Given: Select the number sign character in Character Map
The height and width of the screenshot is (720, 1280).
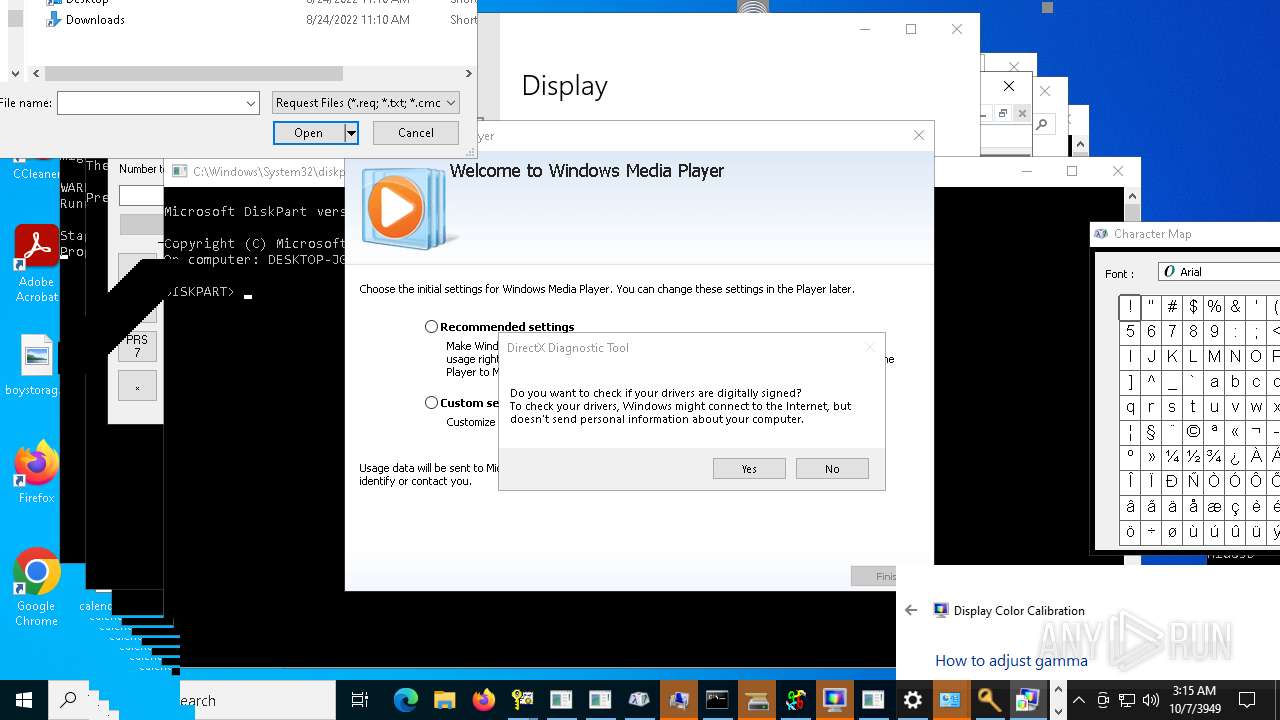Looking at the screenshot, I should tap(1172, 307).
